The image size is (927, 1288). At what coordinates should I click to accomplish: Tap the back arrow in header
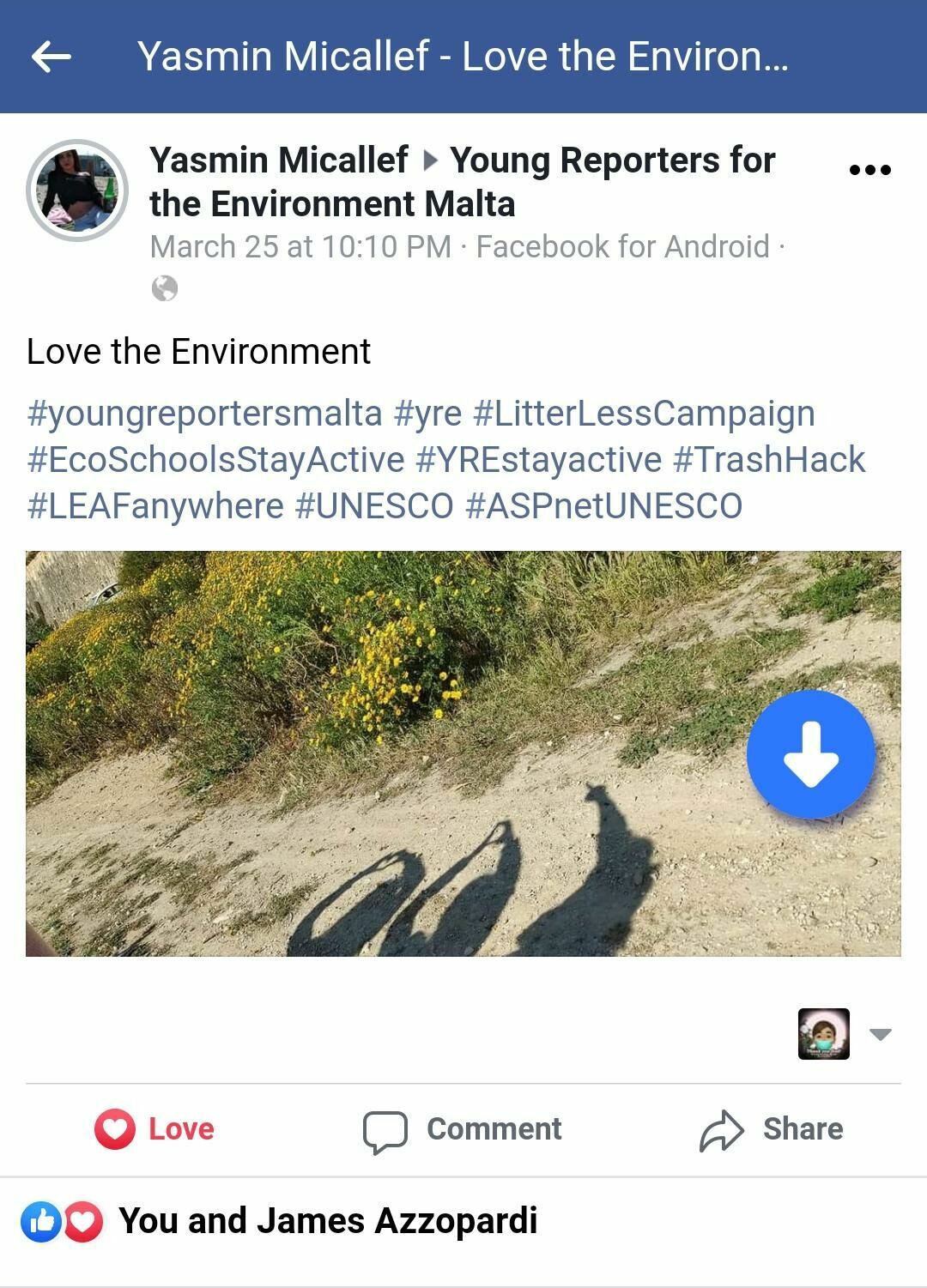tap(51, 57)
